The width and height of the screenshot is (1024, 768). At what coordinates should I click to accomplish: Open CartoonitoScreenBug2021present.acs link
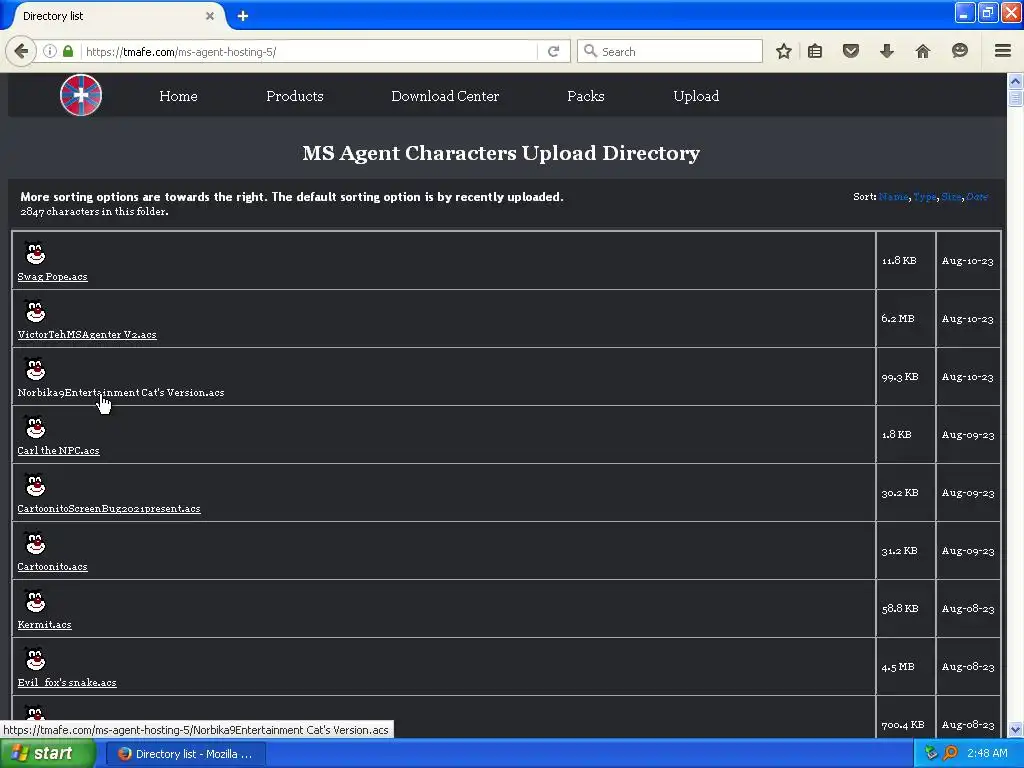[109, 509]
